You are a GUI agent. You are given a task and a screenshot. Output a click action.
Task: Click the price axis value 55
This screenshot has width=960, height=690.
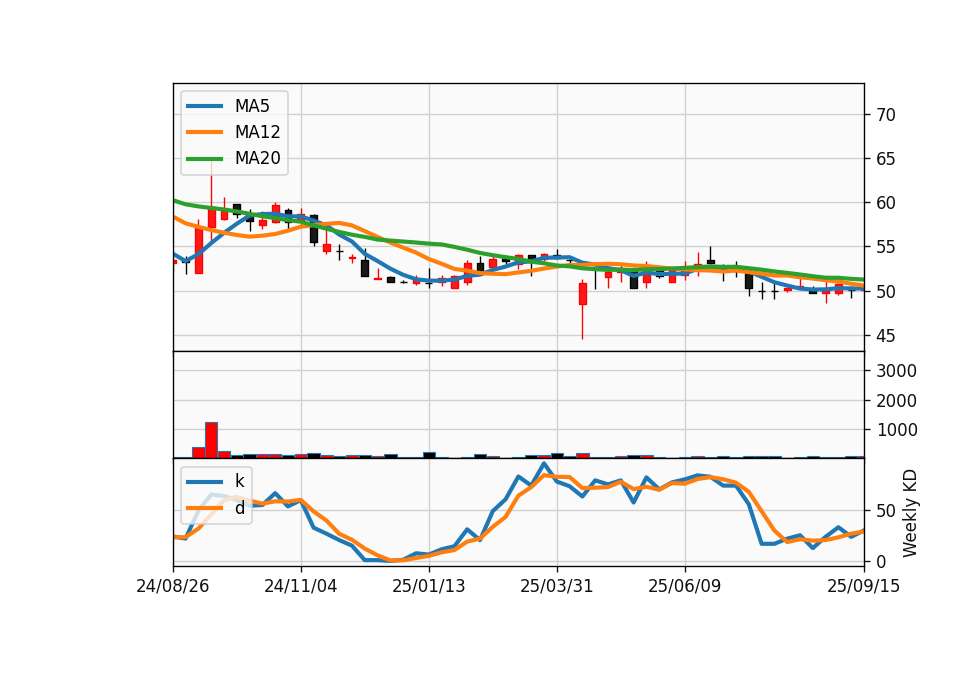(x=885, y=247)
